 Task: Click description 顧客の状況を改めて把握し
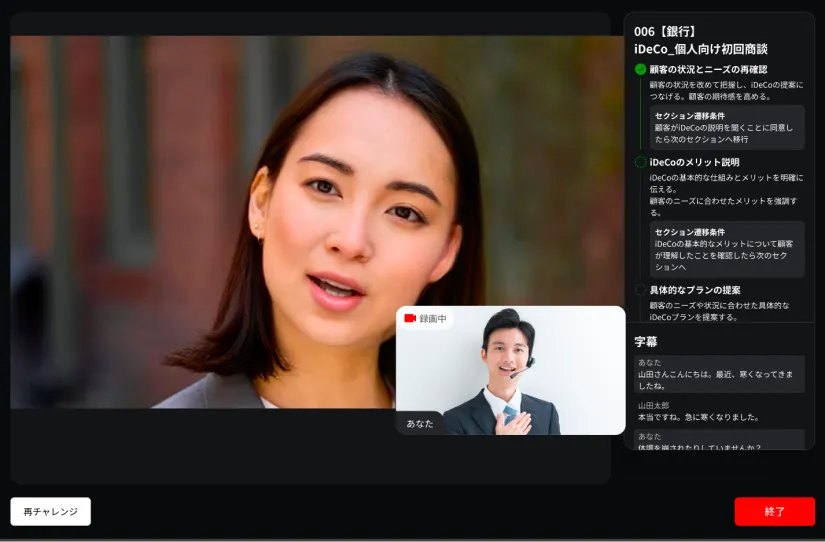click(x=726, y=91)
